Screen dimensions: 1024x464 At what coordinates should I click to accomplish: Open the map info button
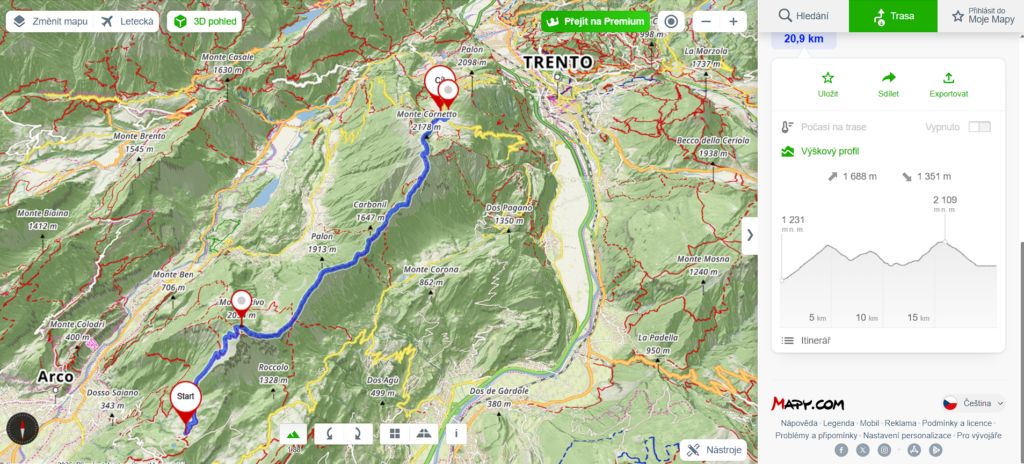[x=456, y=434]
